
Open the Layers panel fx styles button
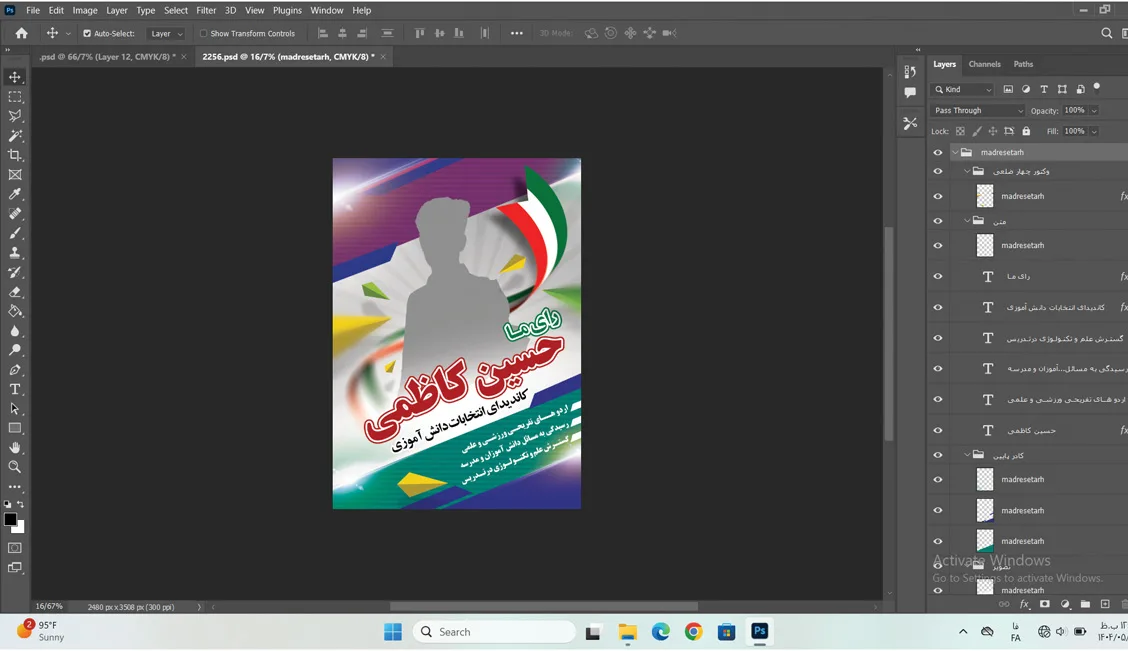tap(1024, 604)
